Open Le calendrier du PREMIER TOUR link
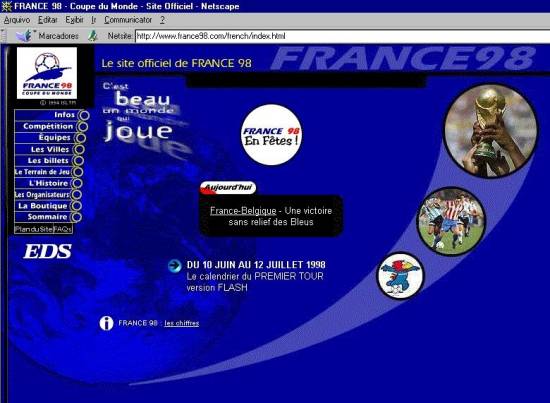550x403 pixels. [255, 276]
